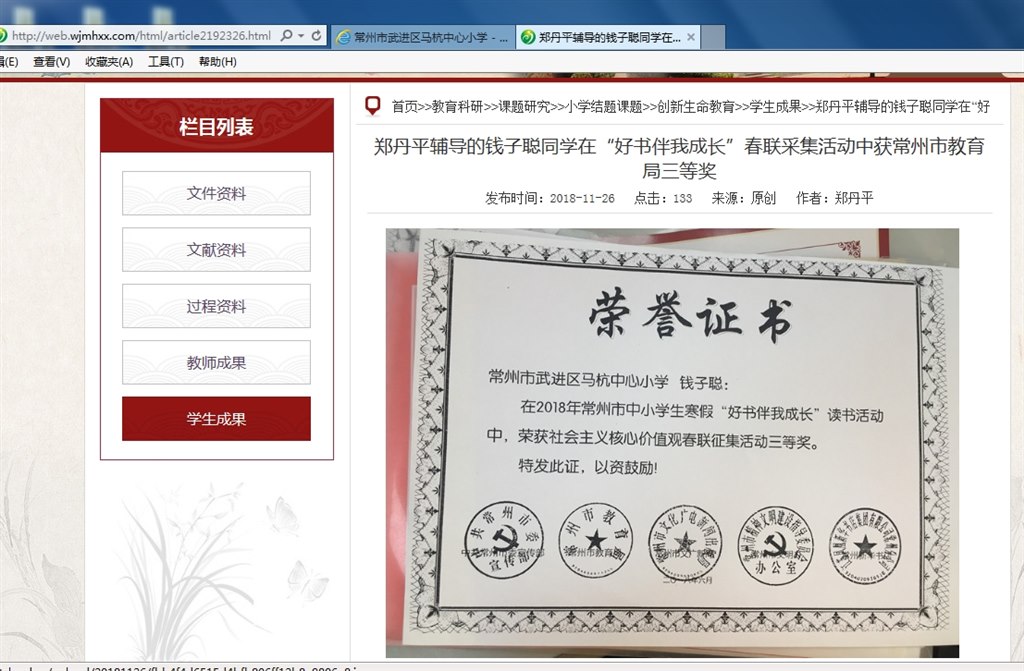Switch to 常州市武进区马杭中心小学 tab
Screen dimensions: 1024x671
coord(422,37)
